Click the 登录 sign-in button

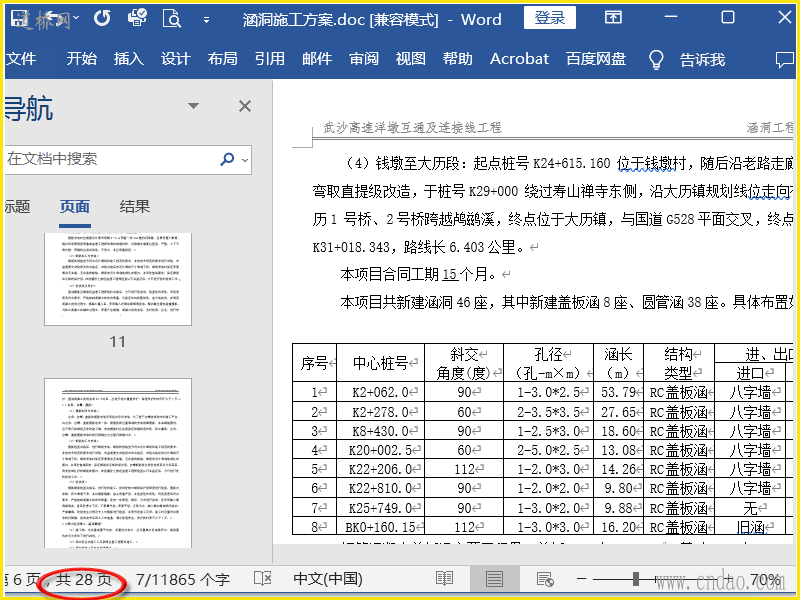[550, 18]
